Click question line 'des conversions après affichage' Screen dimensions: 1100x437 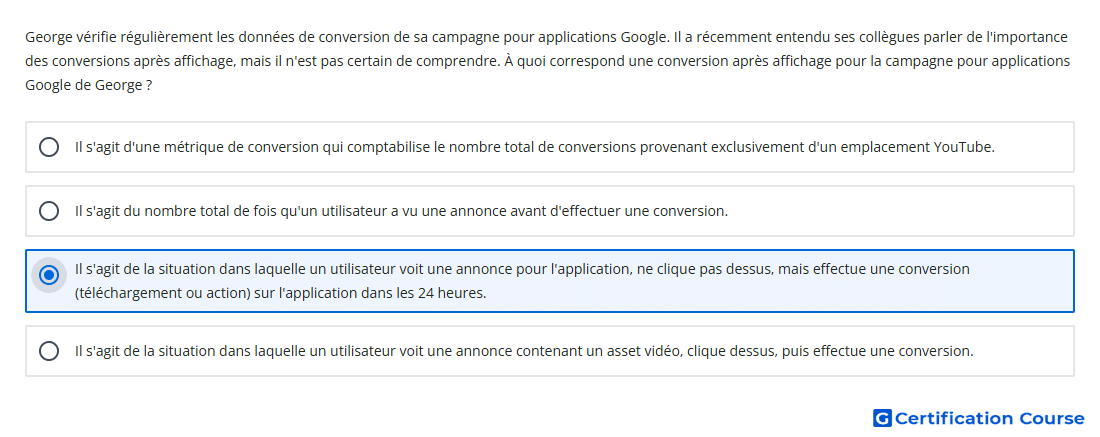[547, 61]
